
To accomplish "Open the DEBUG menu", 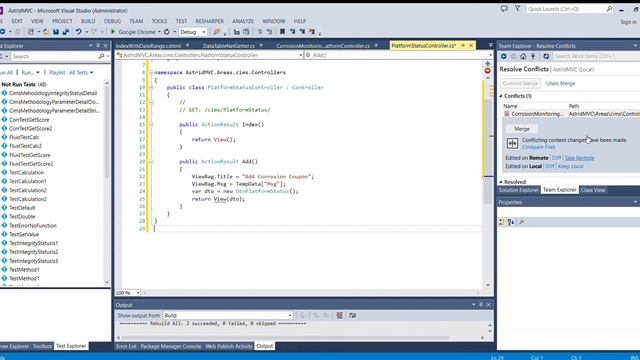I will 112,21.
